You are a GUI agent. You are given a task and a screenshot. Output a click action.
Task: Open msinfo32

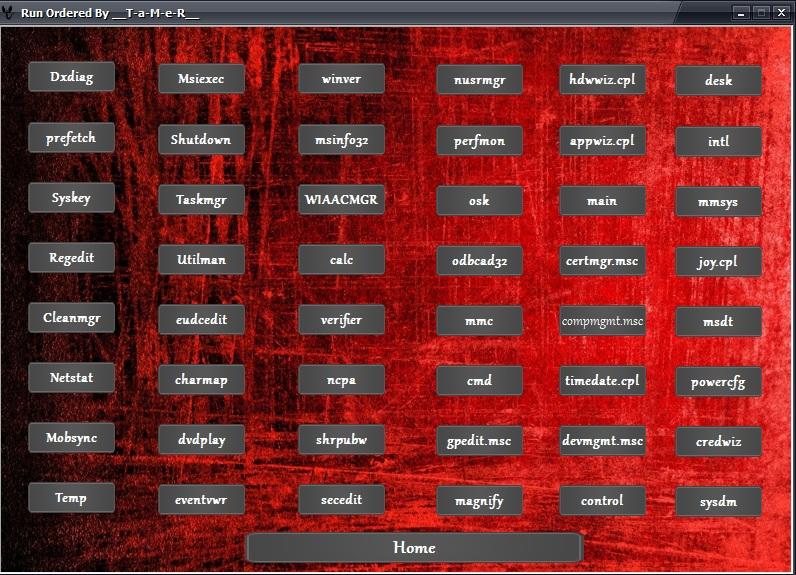coord(342,140)
